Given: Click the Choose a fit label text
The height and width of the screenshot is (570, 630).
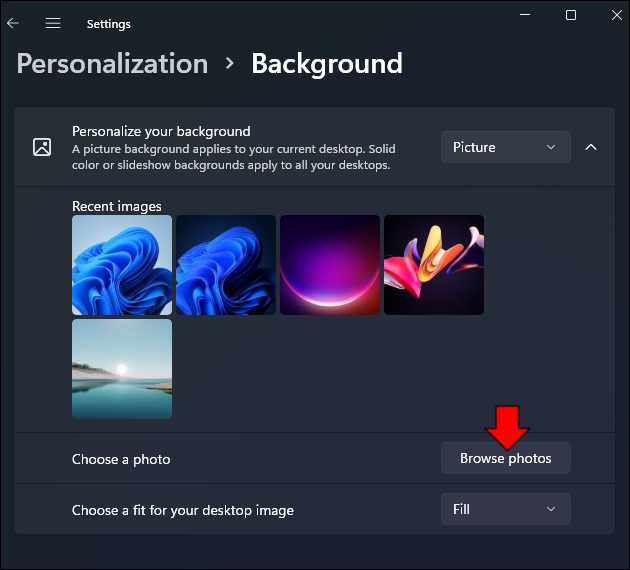Looking at the screenshot, I should click(183, 510).
